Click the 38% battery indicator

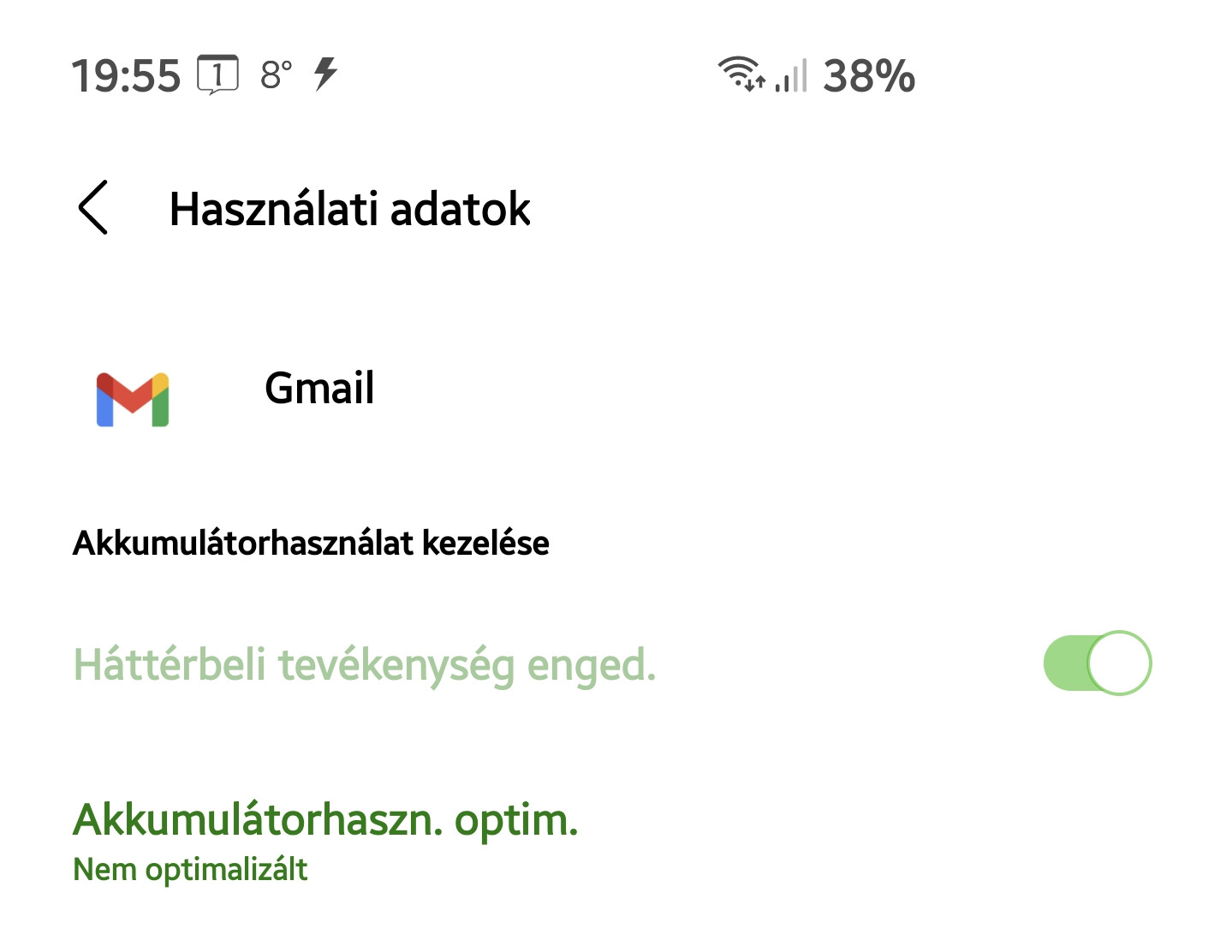[x=868, y=76]
